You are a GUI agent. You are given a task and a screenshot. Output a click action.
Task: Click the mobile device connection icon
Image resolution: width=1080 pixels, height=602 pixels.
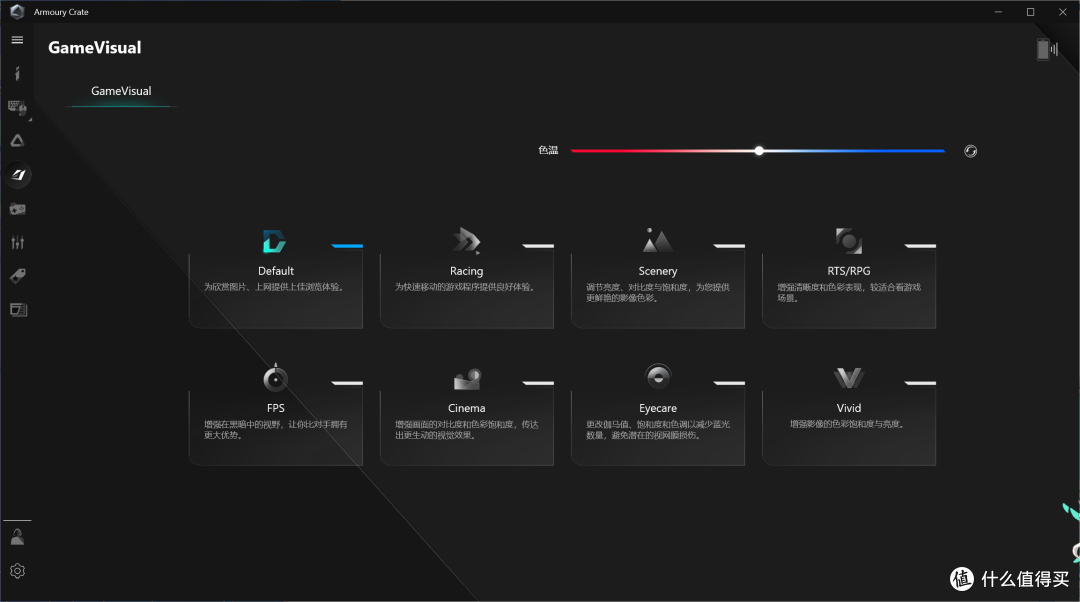[1047, 49]
